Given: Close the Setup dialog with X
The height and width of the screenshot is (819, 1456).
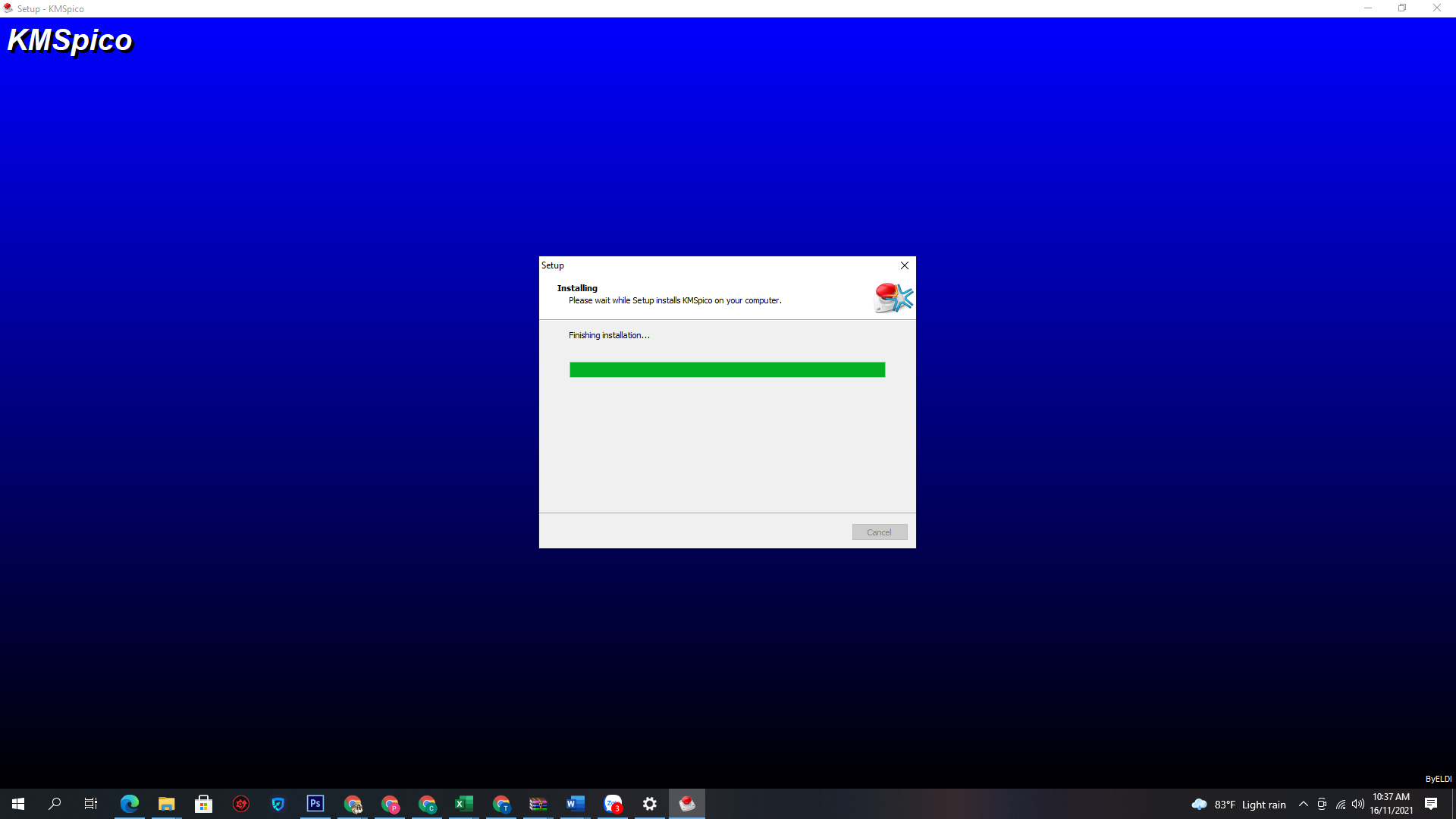Looking at the screenshot, I should pyautogui.click(x=904, y=265).
